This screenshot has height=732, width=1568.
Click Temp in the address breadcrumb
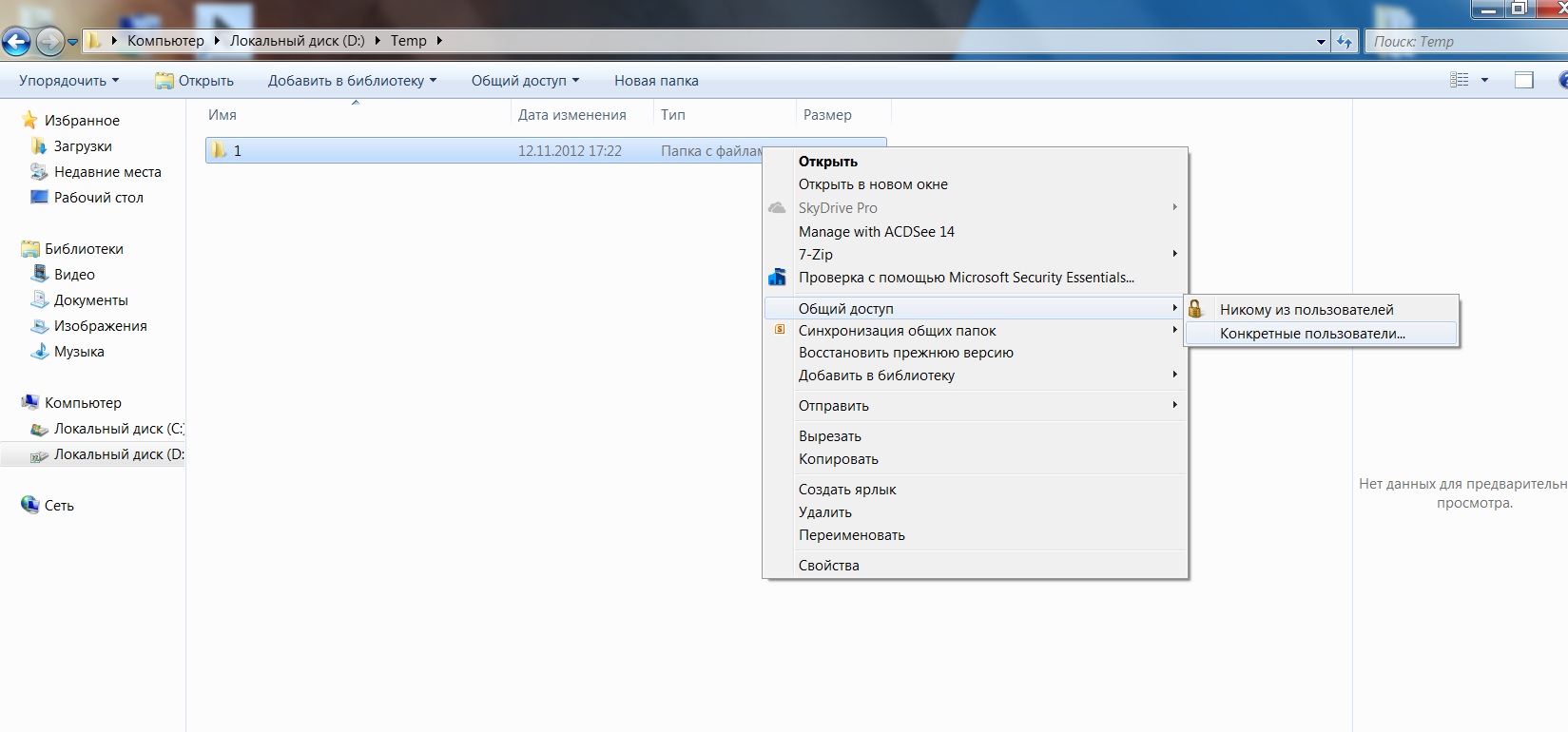click(x=409, y=41)
